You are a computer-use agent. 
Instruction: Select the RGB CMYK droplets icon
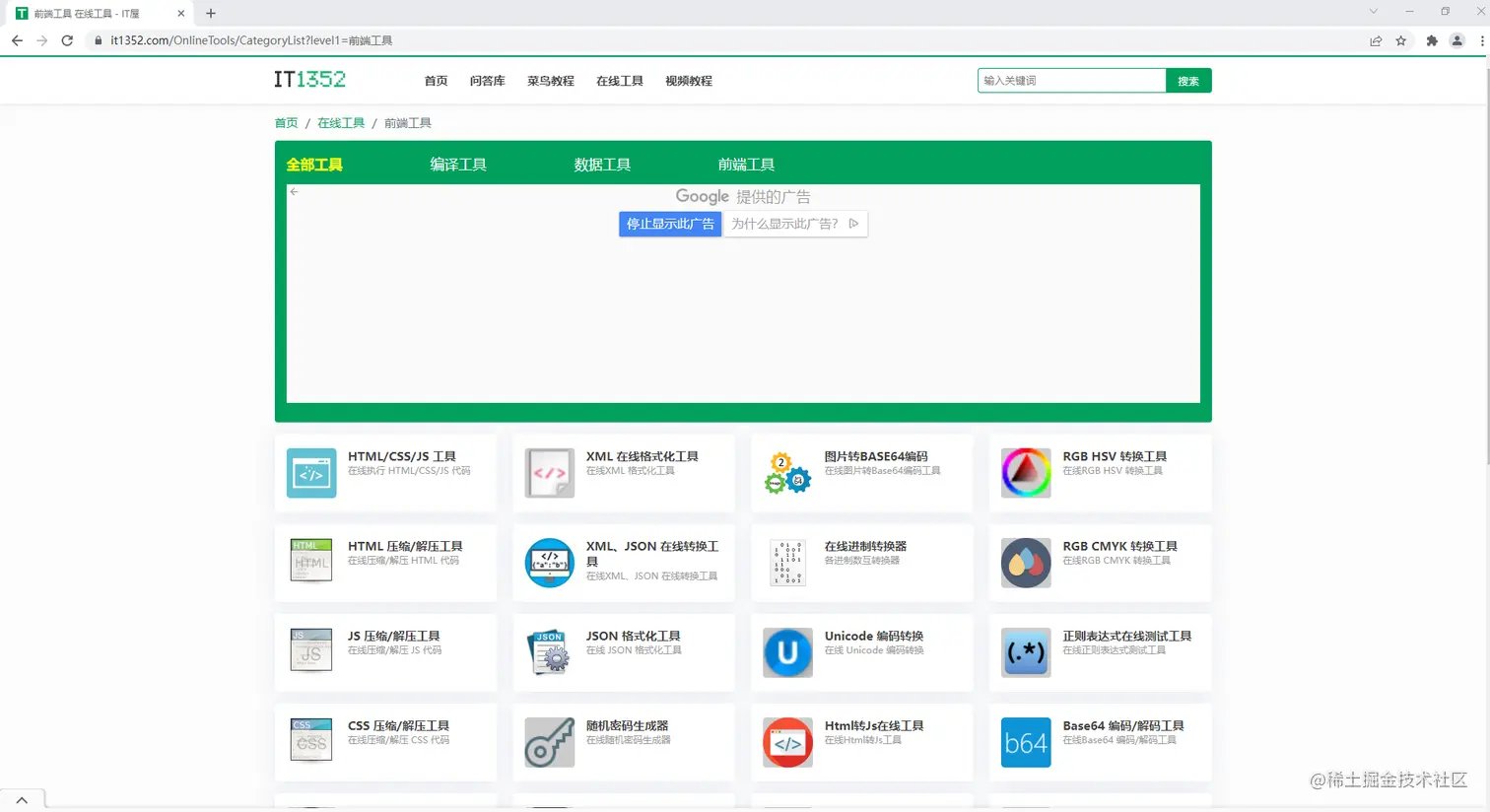tap(1026, 563)
